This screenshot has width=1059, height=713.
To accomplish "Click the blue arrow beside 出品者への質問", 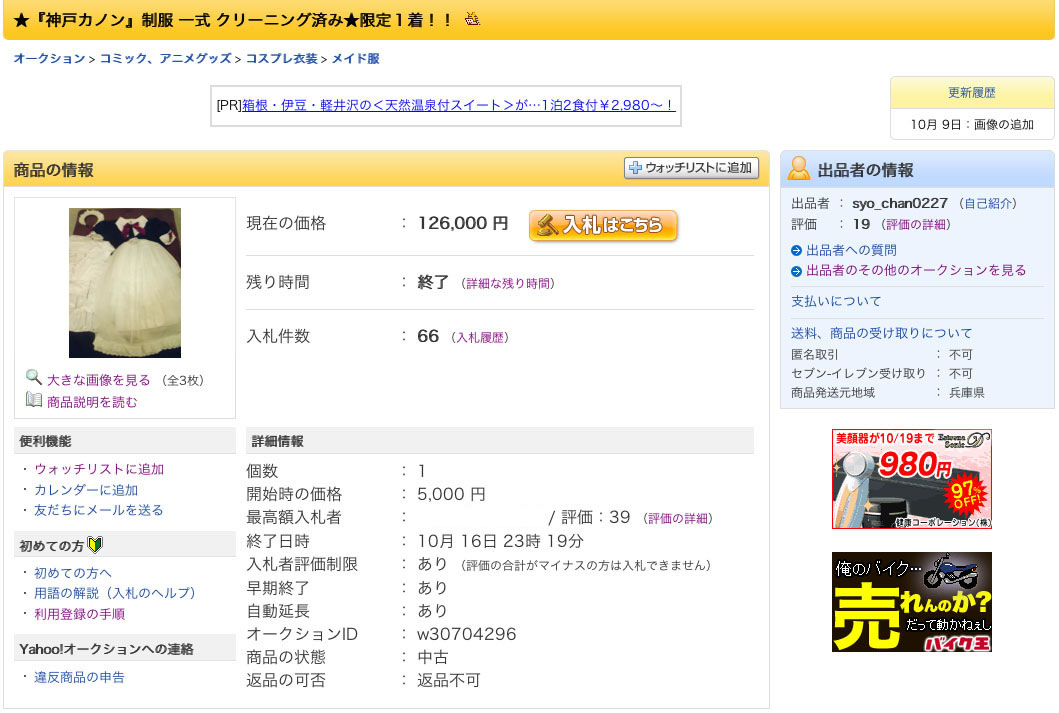I will (796, 250).
